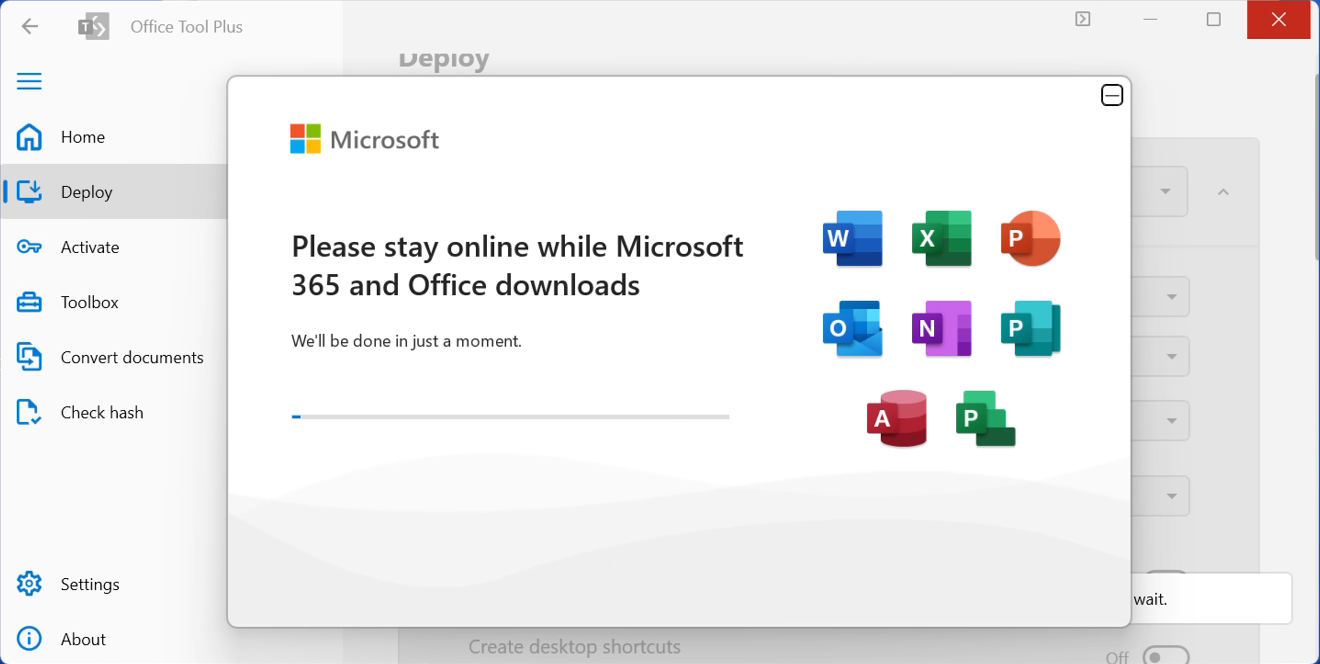Image resolution: width=1320 pixels, height=664 pixels.
Task: Click the Access app icon
Action: click(896, 418)
